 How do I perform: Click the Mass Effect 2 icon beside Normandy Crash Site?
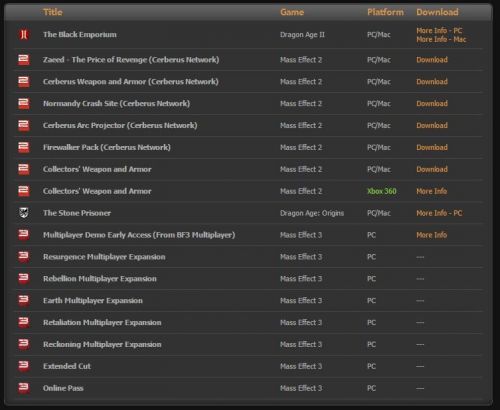point(24,104)
